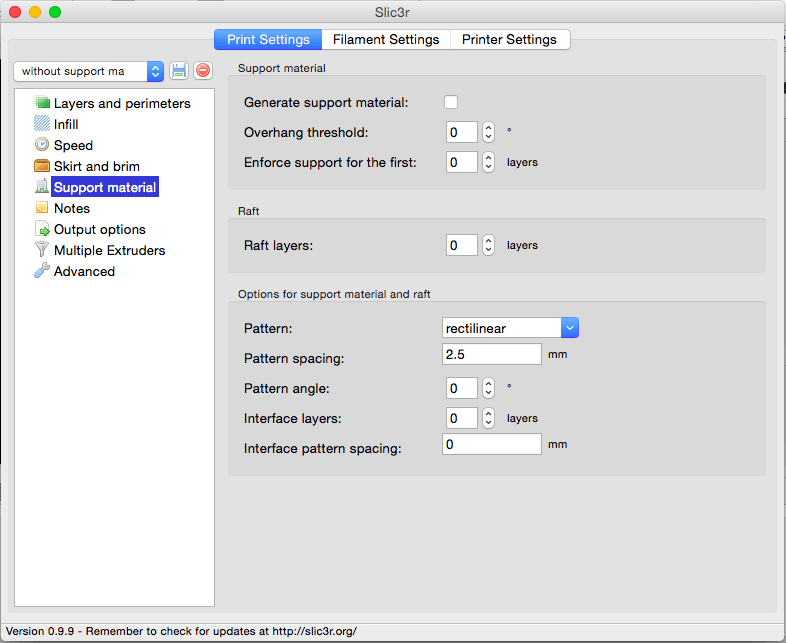Click the Output options page icon

42,229
